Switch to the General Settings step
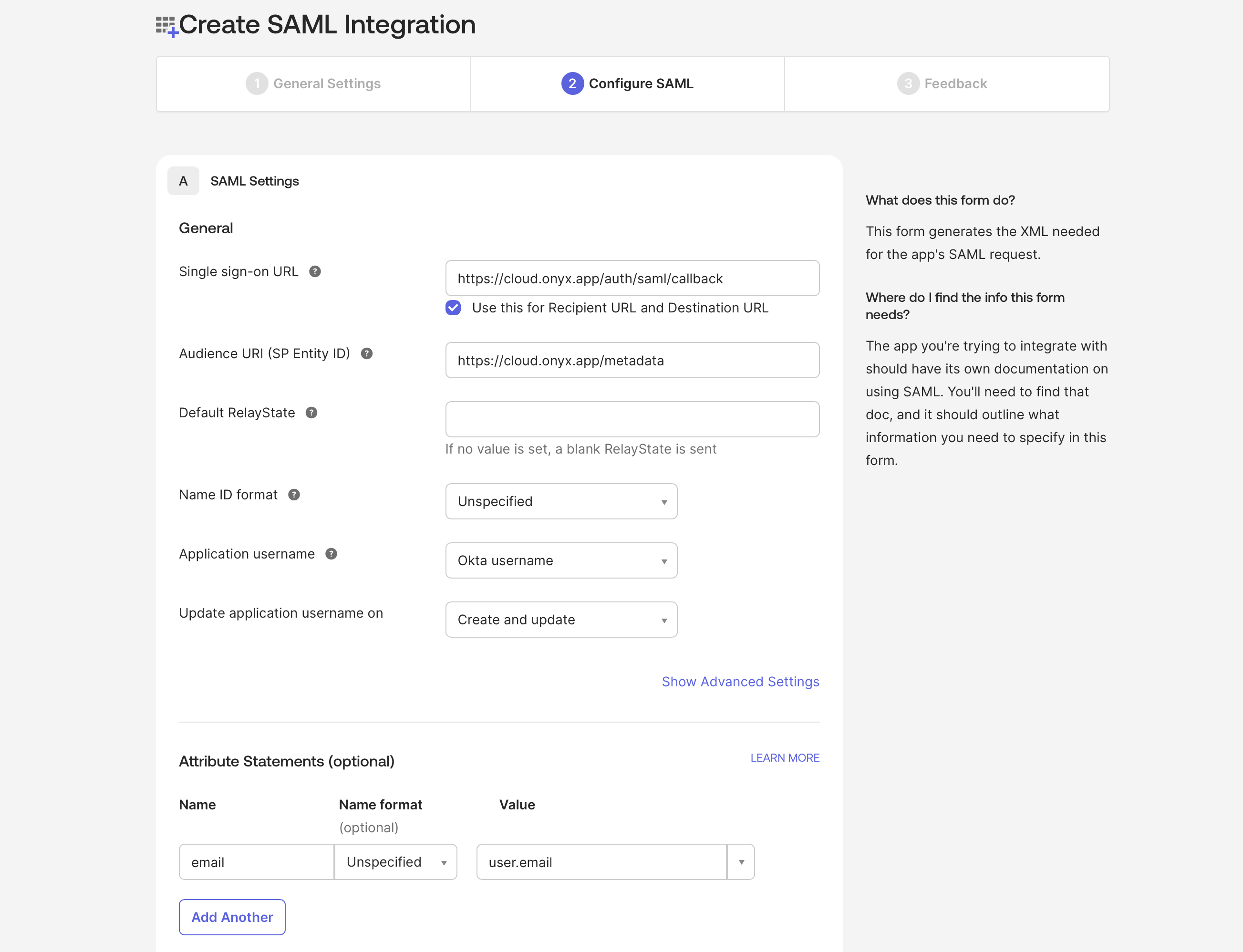 (313, 83)
